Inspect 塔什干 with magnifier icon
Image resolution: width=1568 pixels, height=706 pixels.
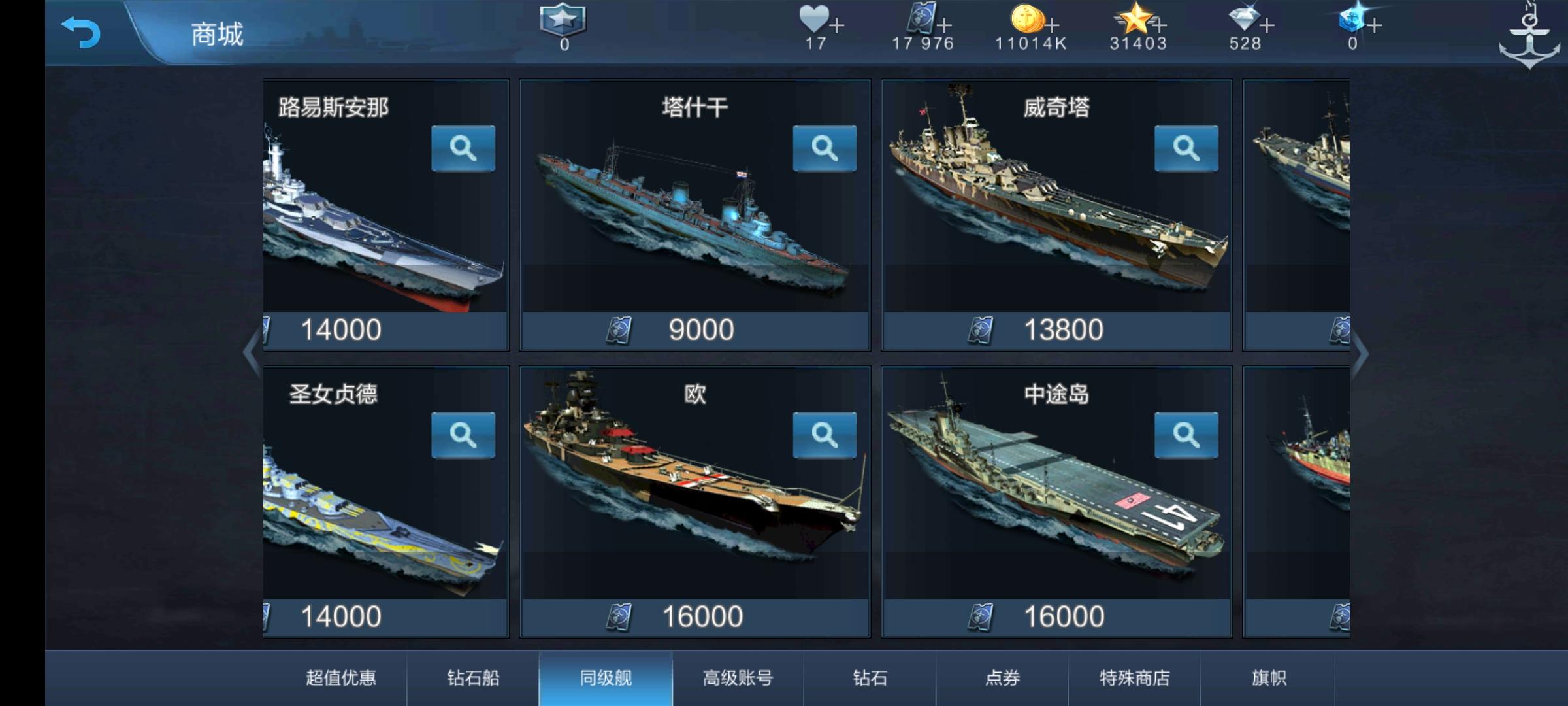point(825,148)
